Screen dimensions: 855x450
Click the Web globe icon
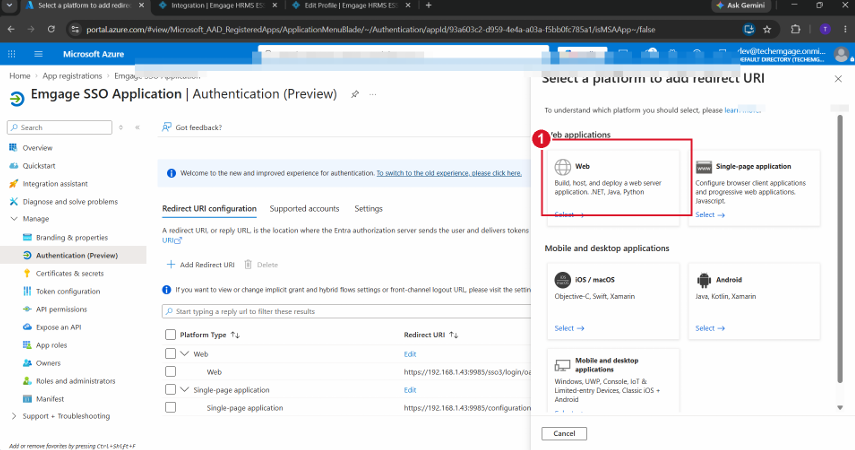click(x=563, y=166)
